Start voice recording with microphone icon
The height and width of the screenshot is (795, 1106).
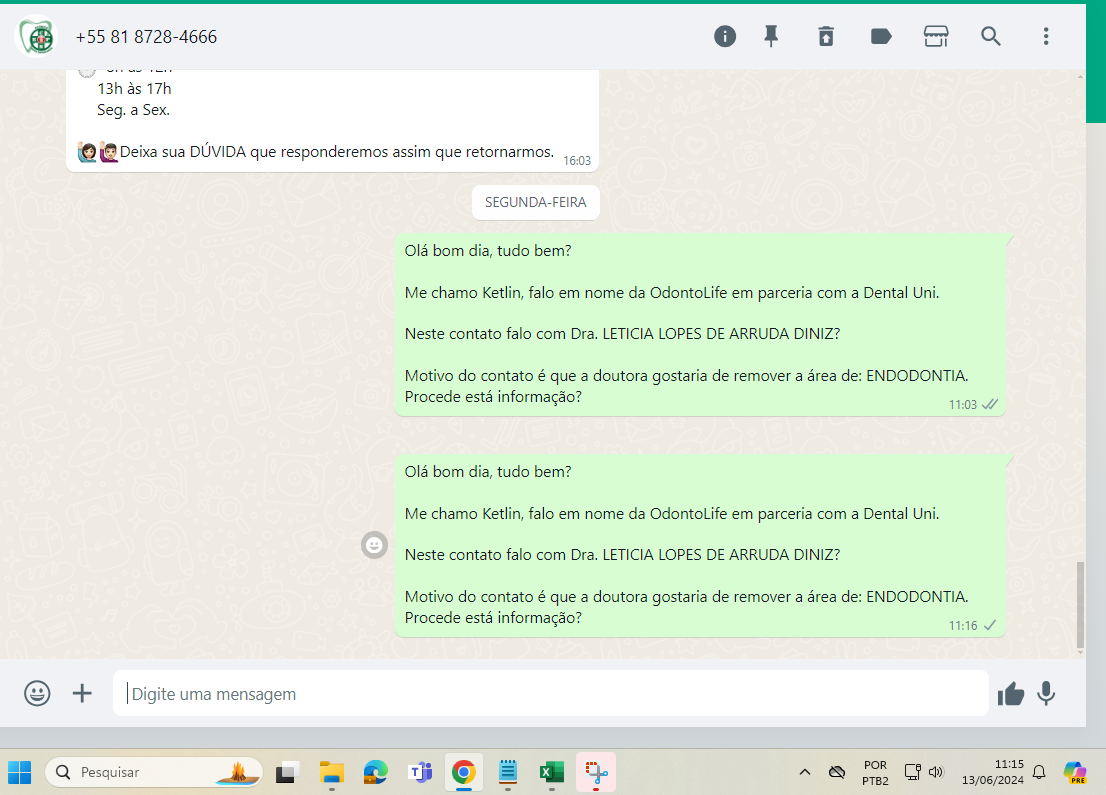click(1046, 693)
